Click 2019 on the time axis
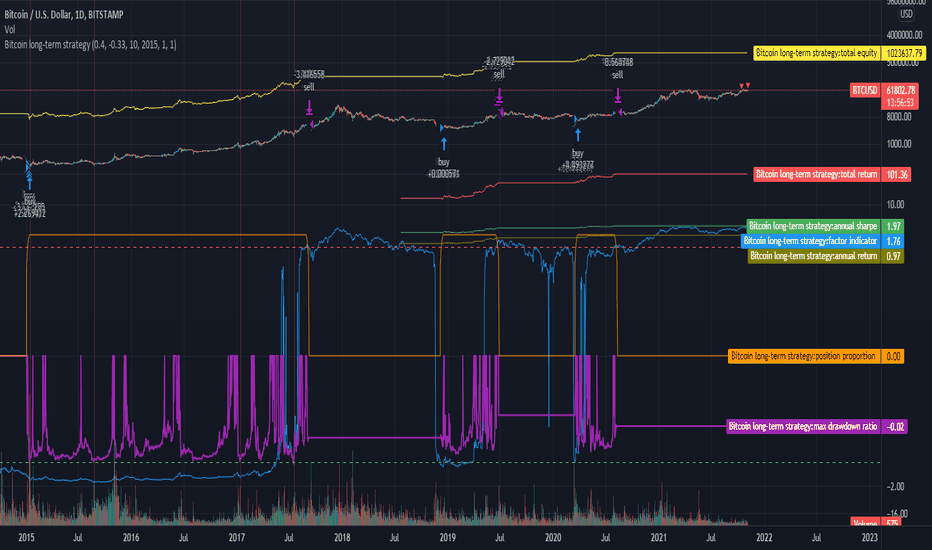 click(448, 538)
